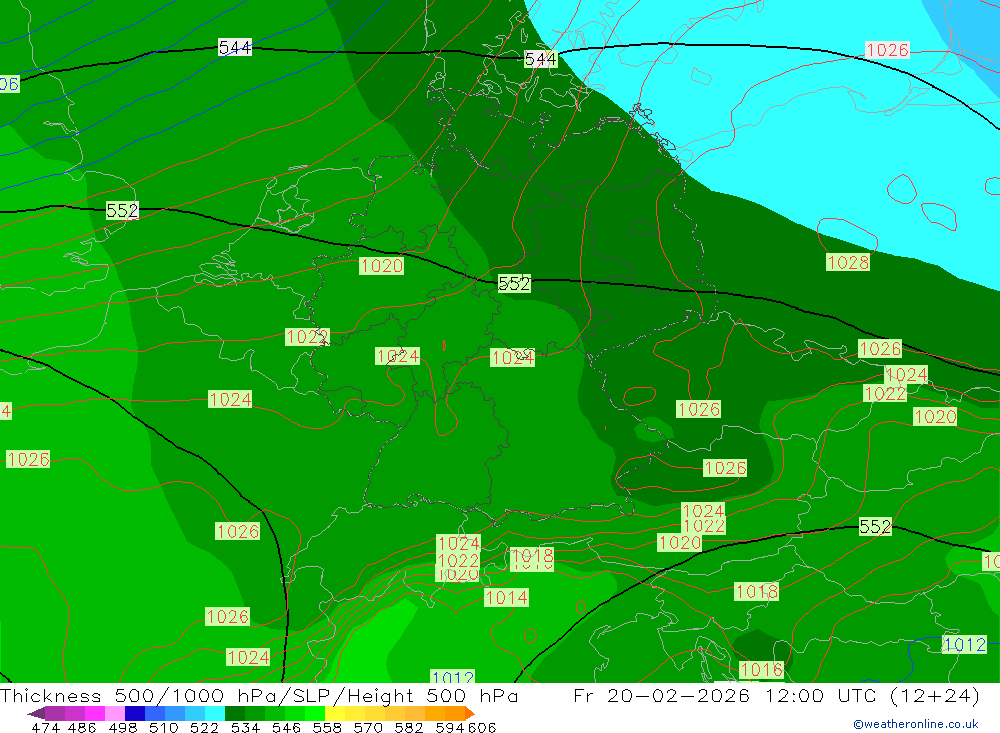Pick the bright lime green swatch next to yellow
Image resolution: width=1000 pixels, height=733 pixels.
(x=314, y=713)
